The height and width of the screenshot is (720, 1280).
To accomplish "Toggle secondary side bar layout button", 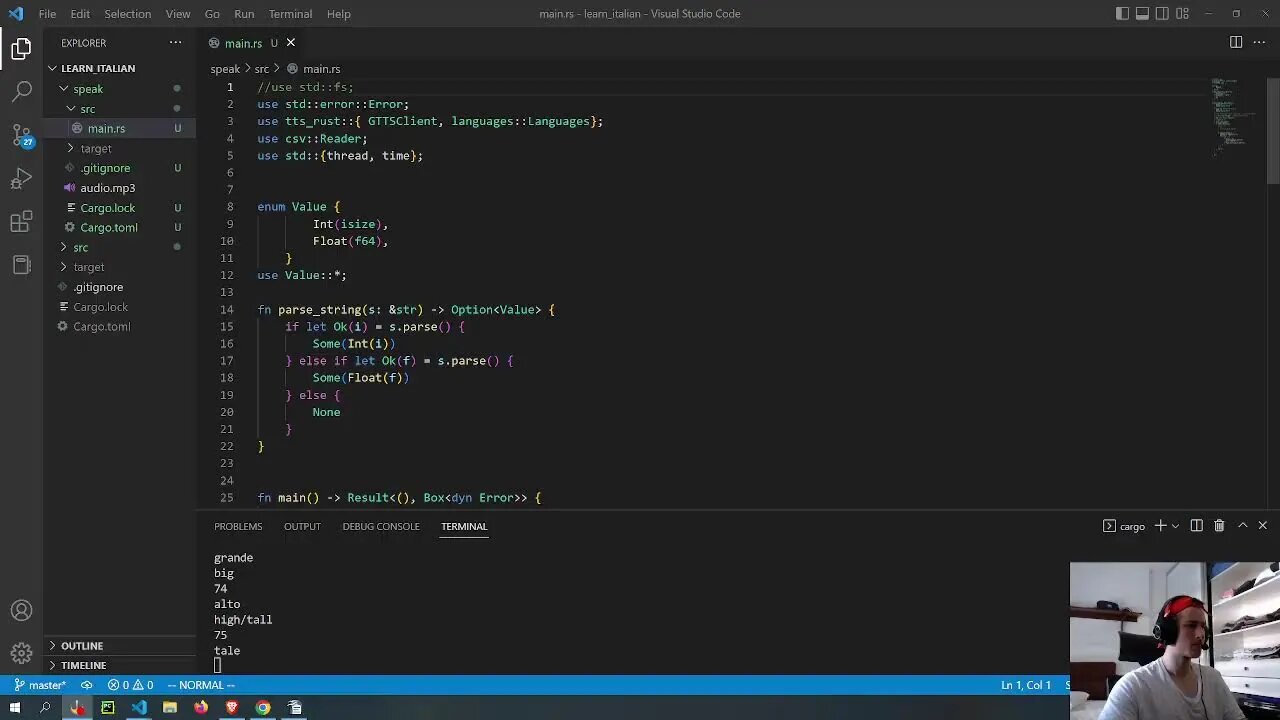I will point(1162,14).
